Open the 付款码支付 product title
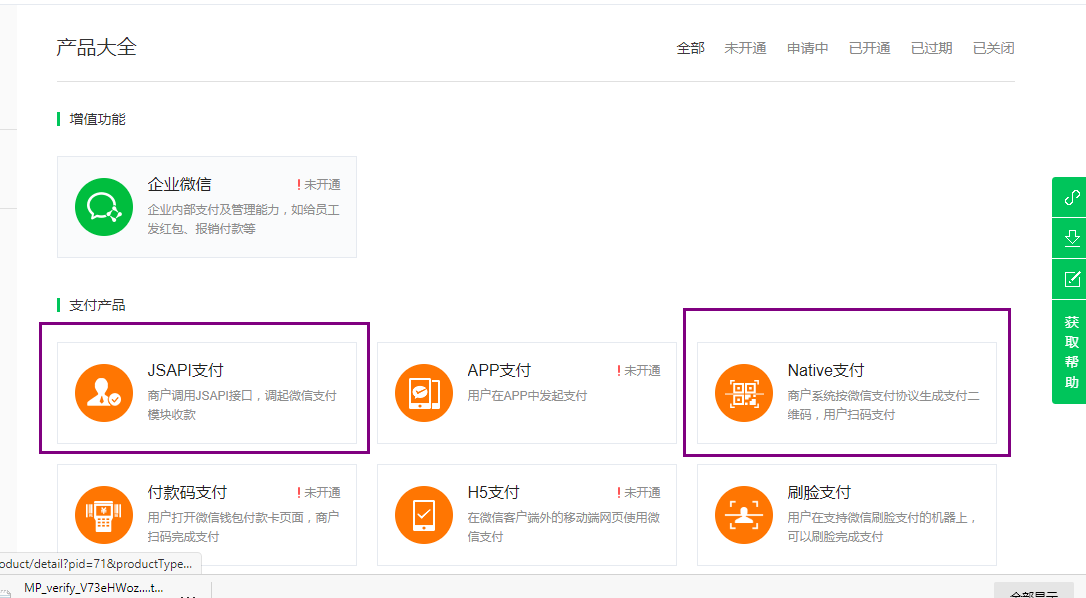1086x598 pixels. click(x=187, y=492)
